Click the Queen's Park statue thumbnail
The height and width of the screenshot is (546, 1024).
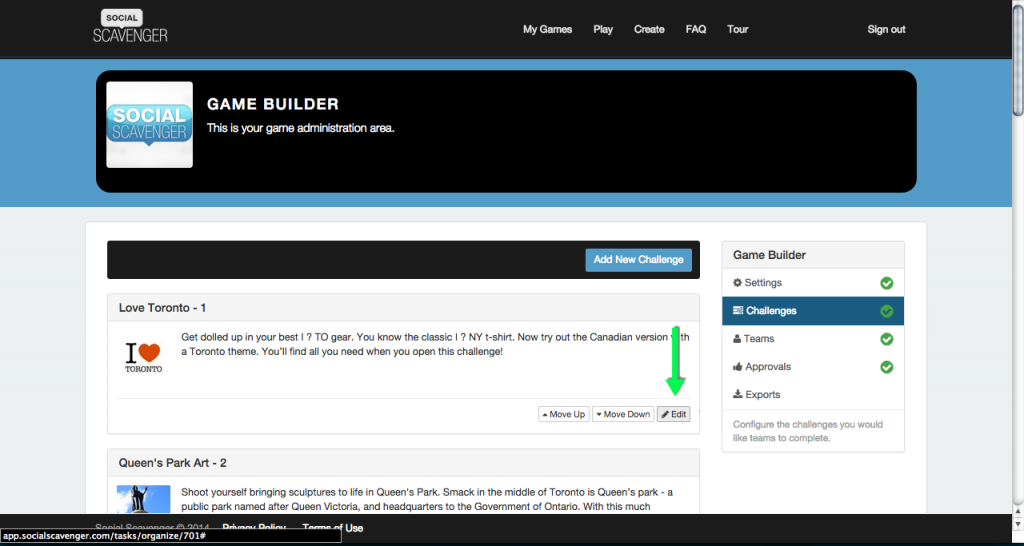(144, 499)
